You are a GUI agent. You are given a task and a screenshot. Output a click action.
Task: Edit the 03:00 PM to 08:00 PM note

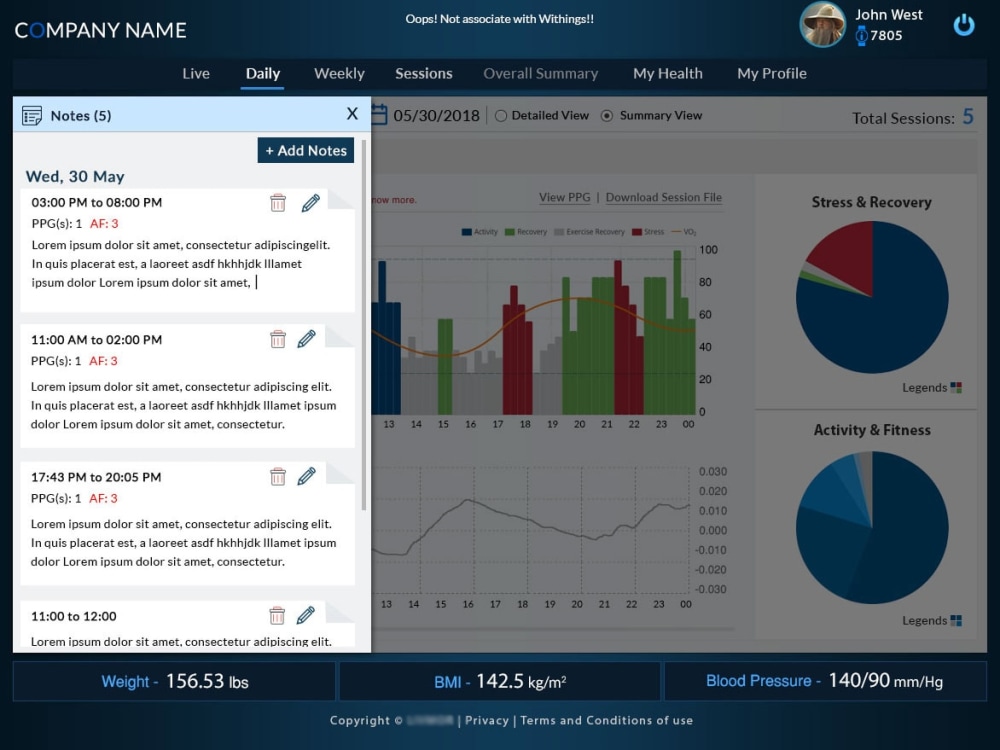311,203
